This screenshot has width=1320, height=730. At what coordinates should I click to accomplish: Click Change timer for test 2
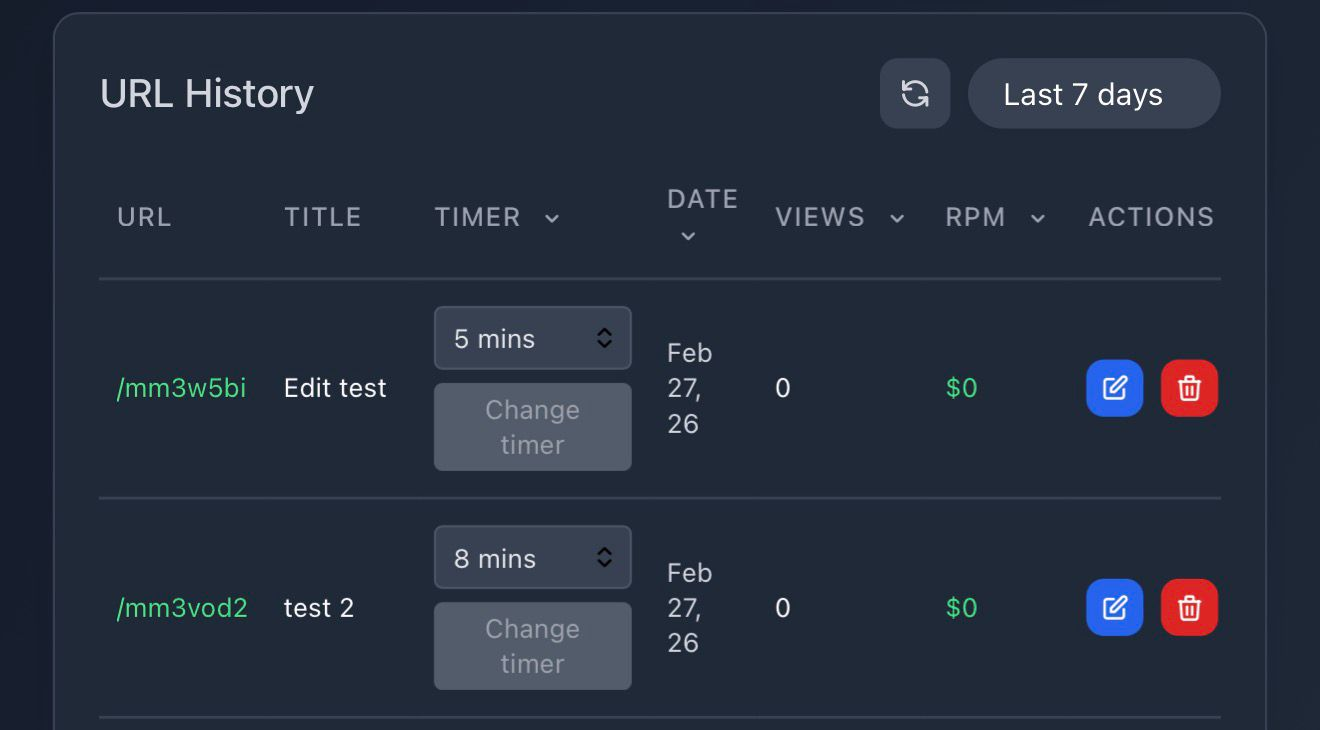click(532, 646)
